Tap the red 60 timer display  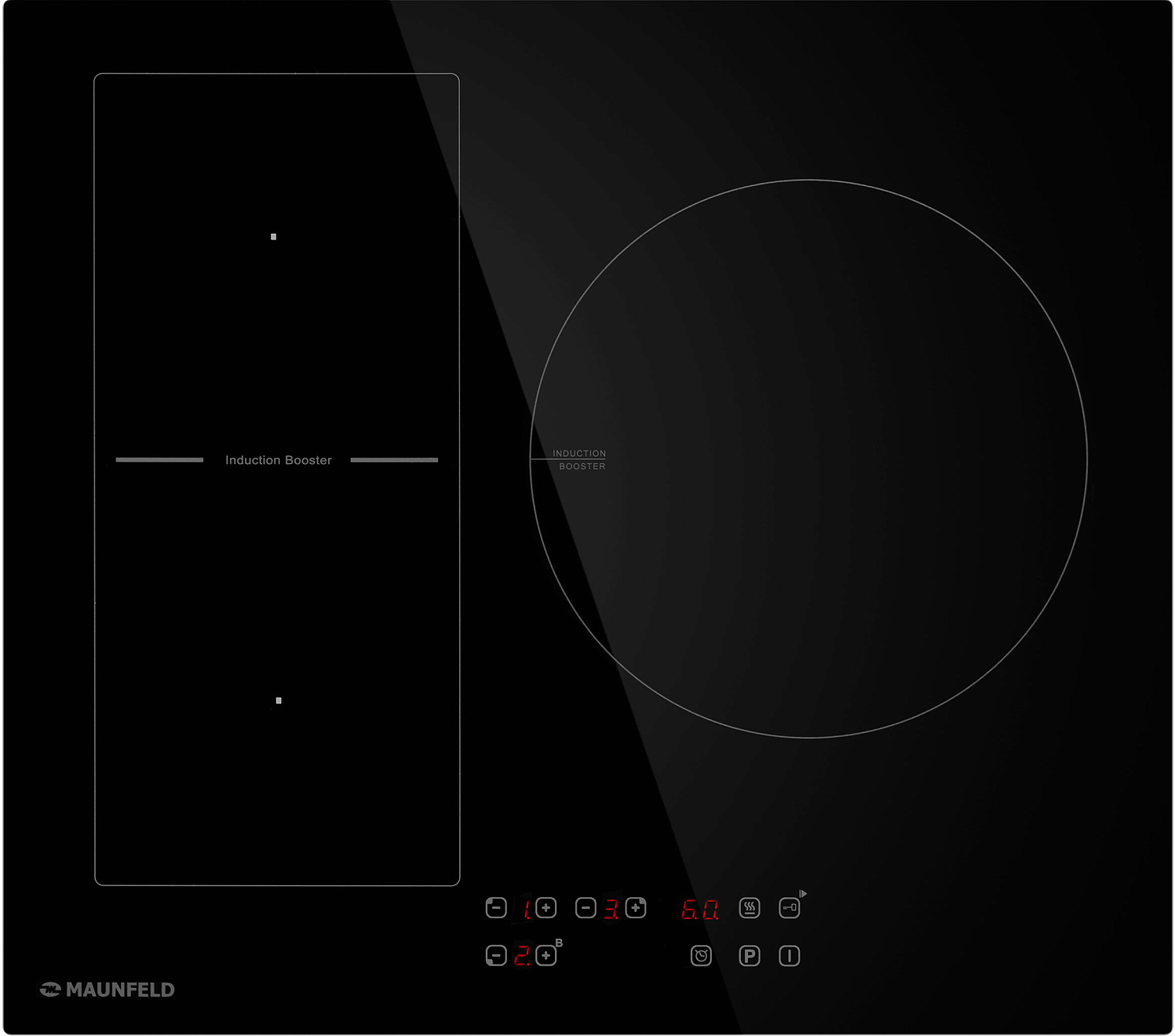(699, 910)
